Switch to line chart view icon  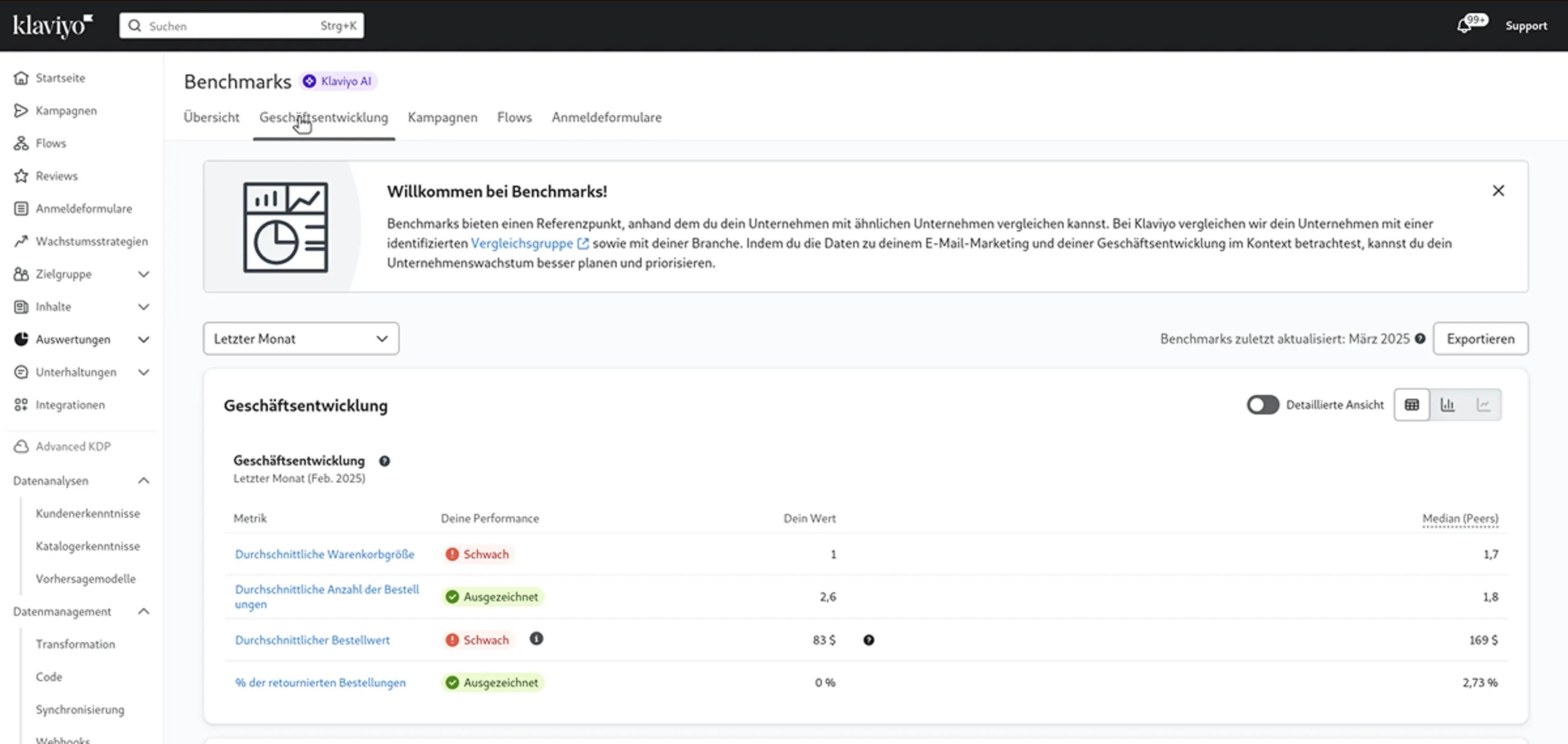[x=1483, y=405]
